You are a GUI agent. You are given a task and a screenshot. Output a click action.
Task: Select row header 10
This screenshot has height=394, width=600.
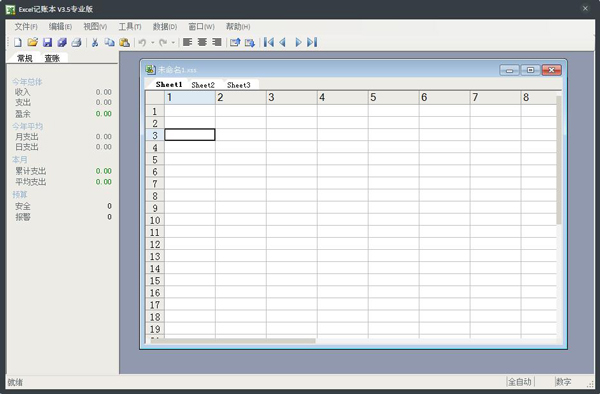[x=155, y=220]
